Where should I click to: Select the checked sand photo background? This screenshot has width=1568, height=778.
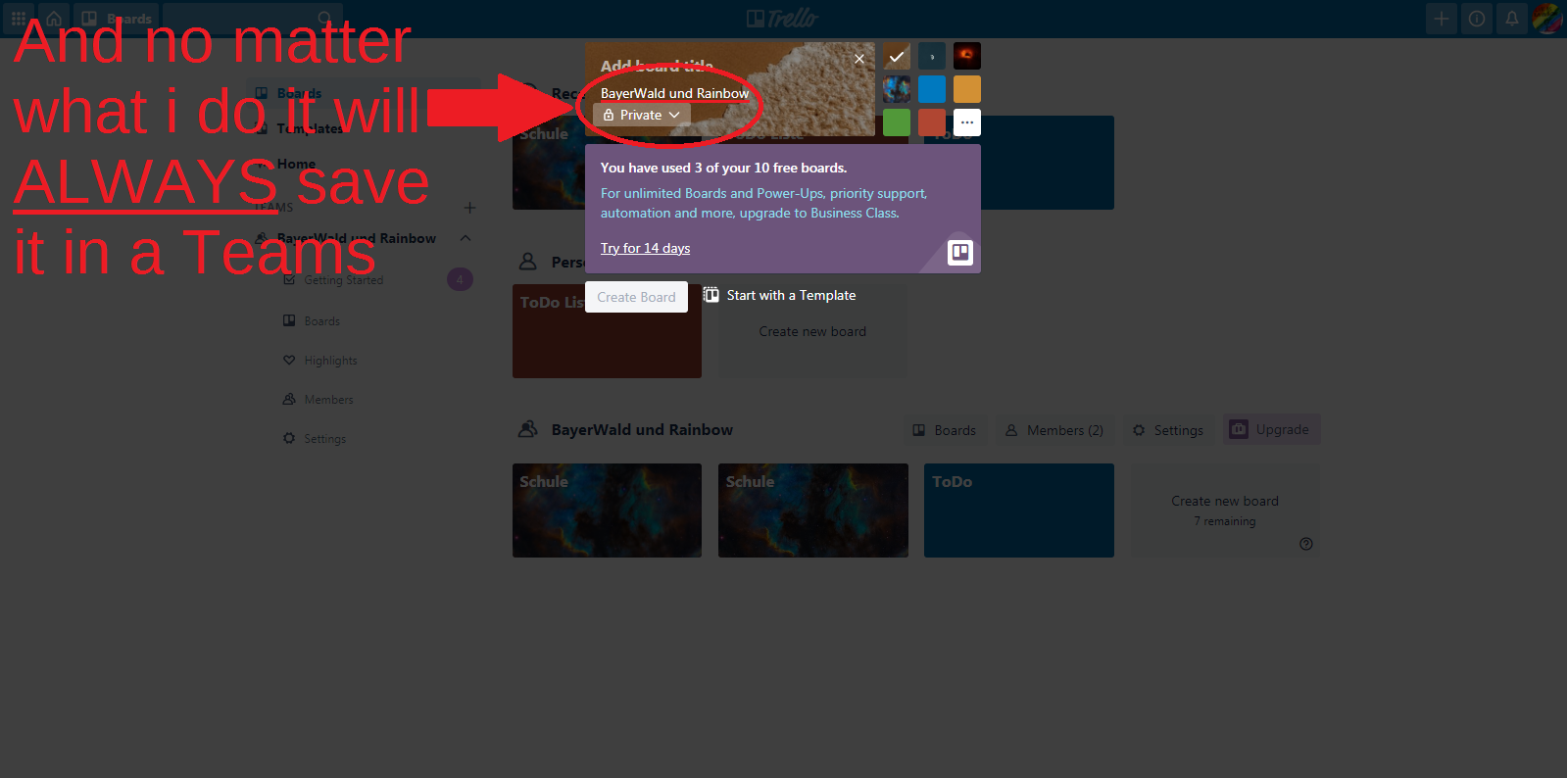pos(897,56)
